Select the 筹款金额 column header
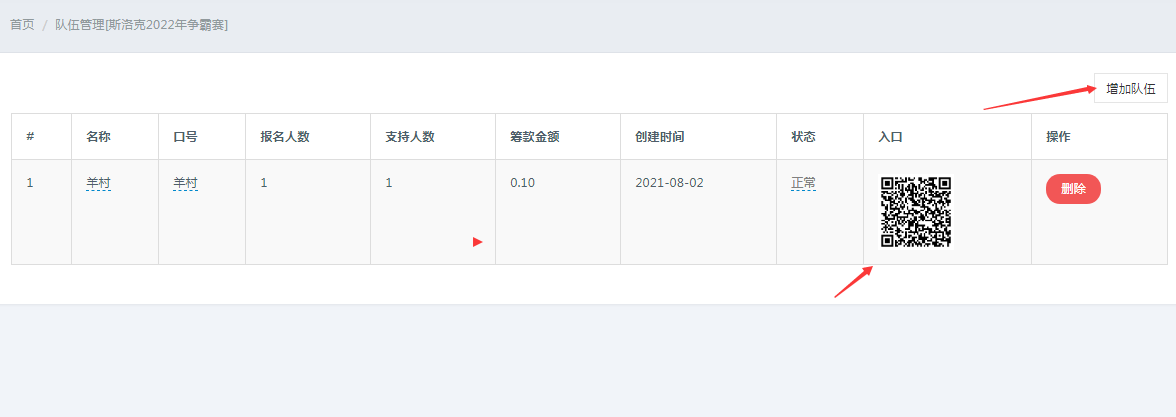1176x417 pixels. [x=535, y=136]
